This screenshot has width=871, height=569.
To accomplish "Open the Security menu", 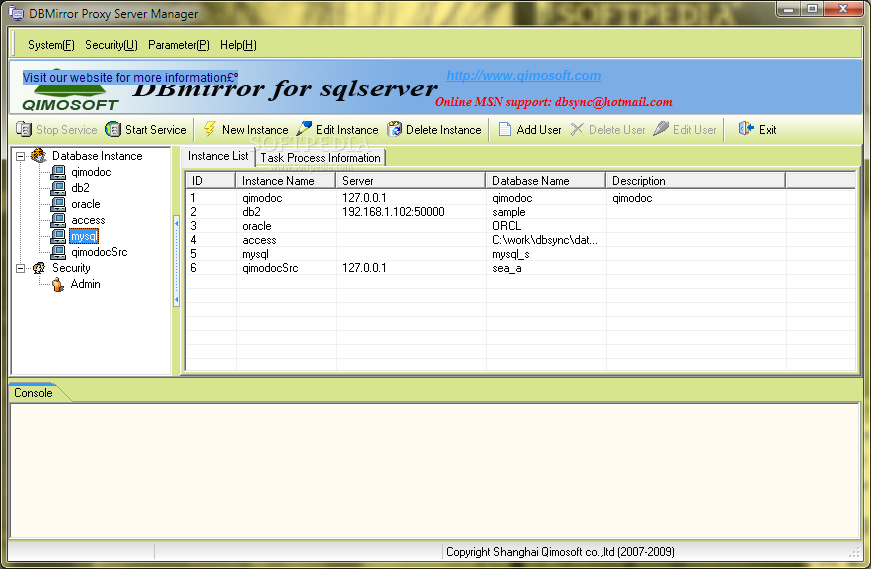I will (x=111, y=45).
